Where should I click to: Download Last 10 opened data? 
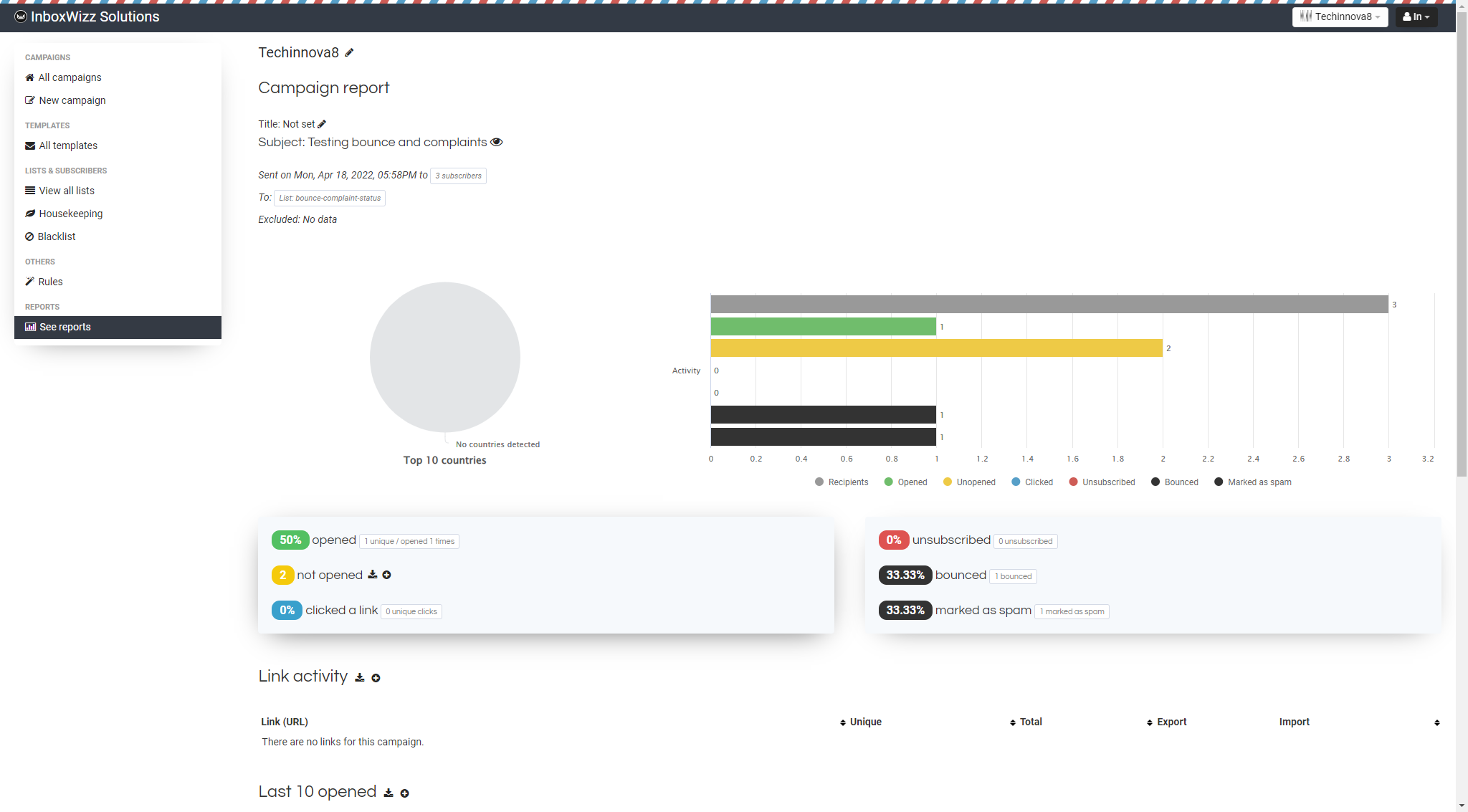pos(389,793)
